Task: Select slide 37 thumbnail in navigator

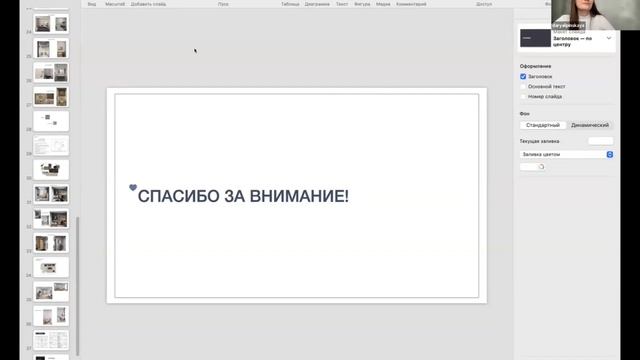Action: (51, 340)
